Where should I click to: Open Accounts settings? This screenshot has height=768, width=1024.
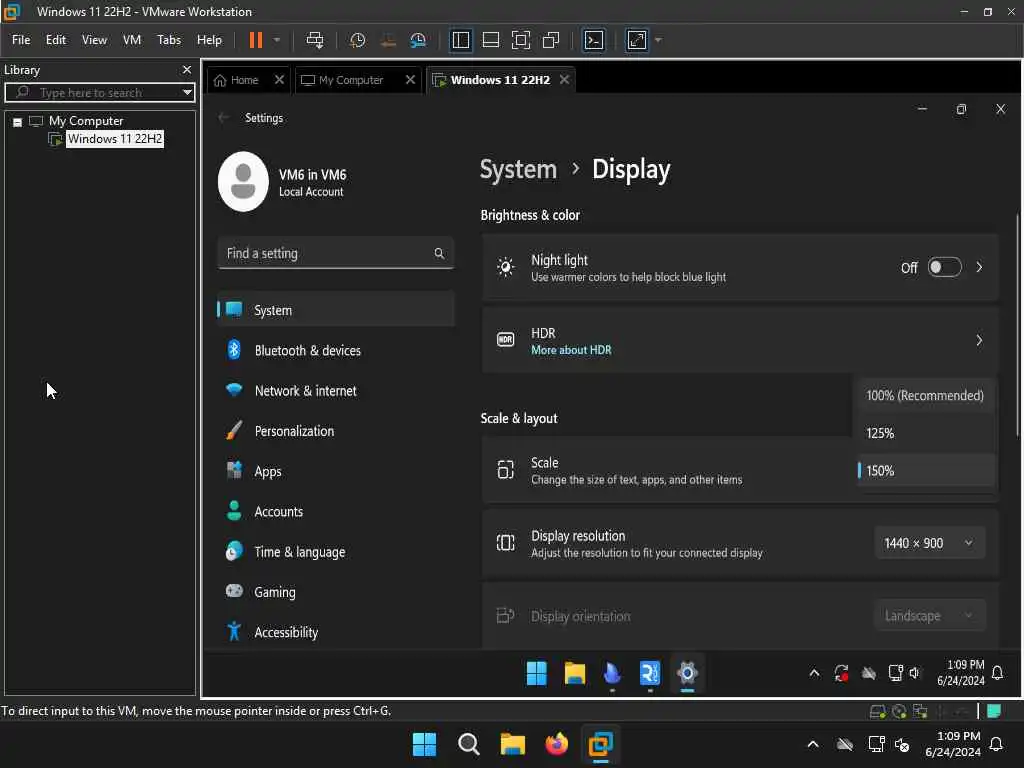tap(336, 511)
